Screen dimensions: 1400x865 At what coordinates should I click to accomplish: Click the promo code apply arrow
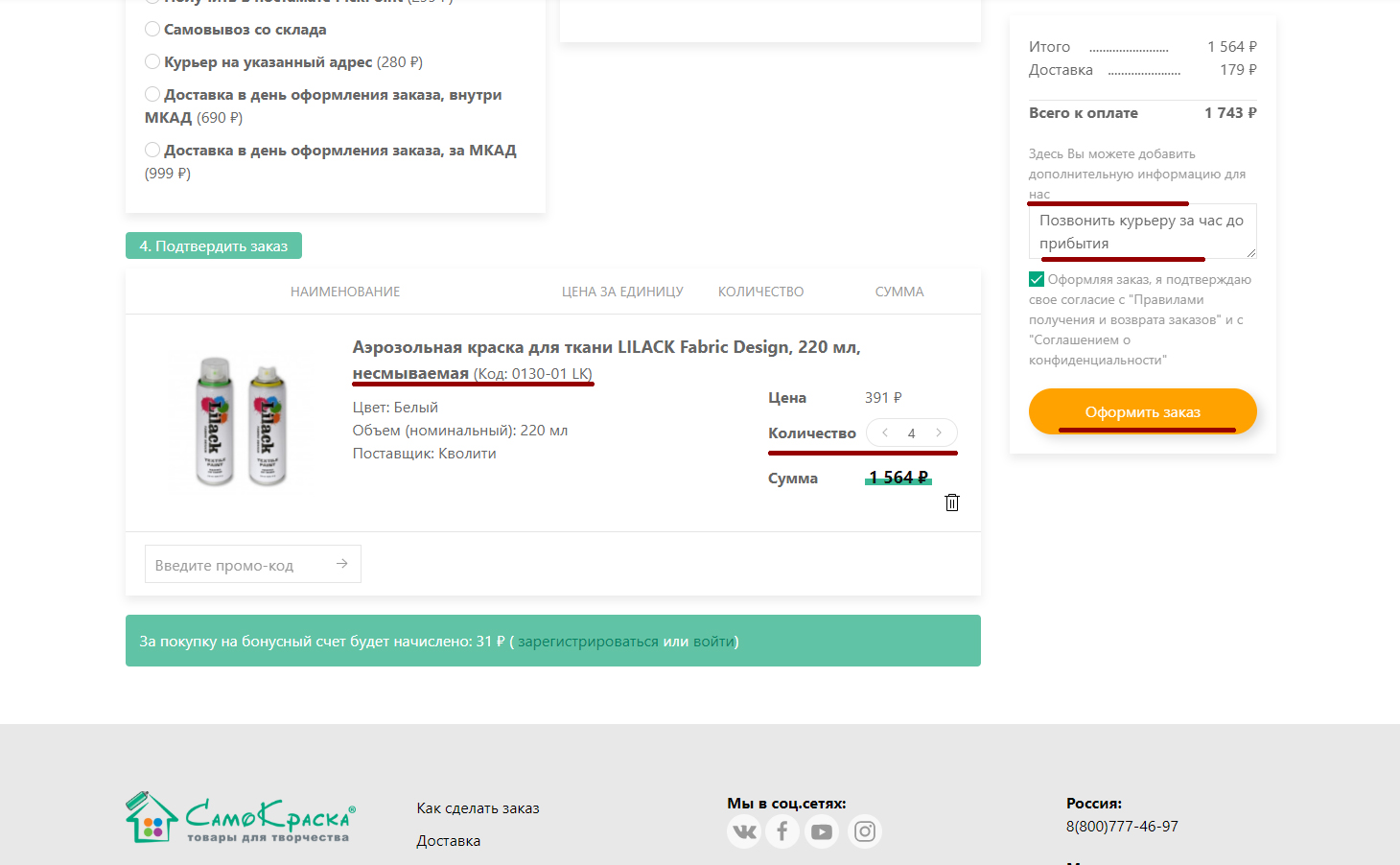click(x=341, y=564)
